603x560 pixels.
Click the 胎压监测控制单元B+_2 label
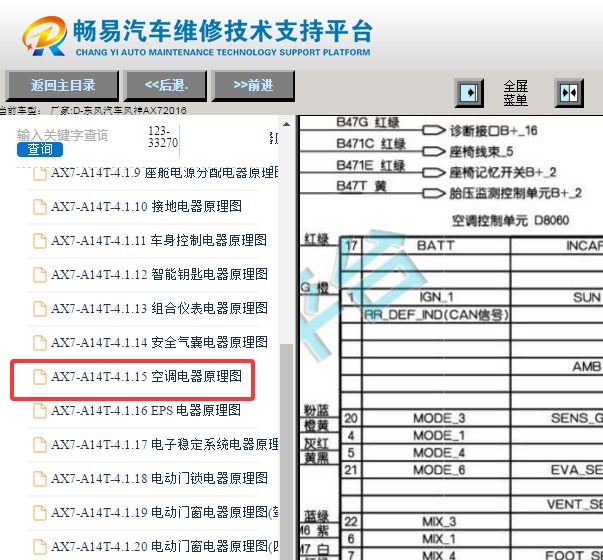click(x=516, y=193)
